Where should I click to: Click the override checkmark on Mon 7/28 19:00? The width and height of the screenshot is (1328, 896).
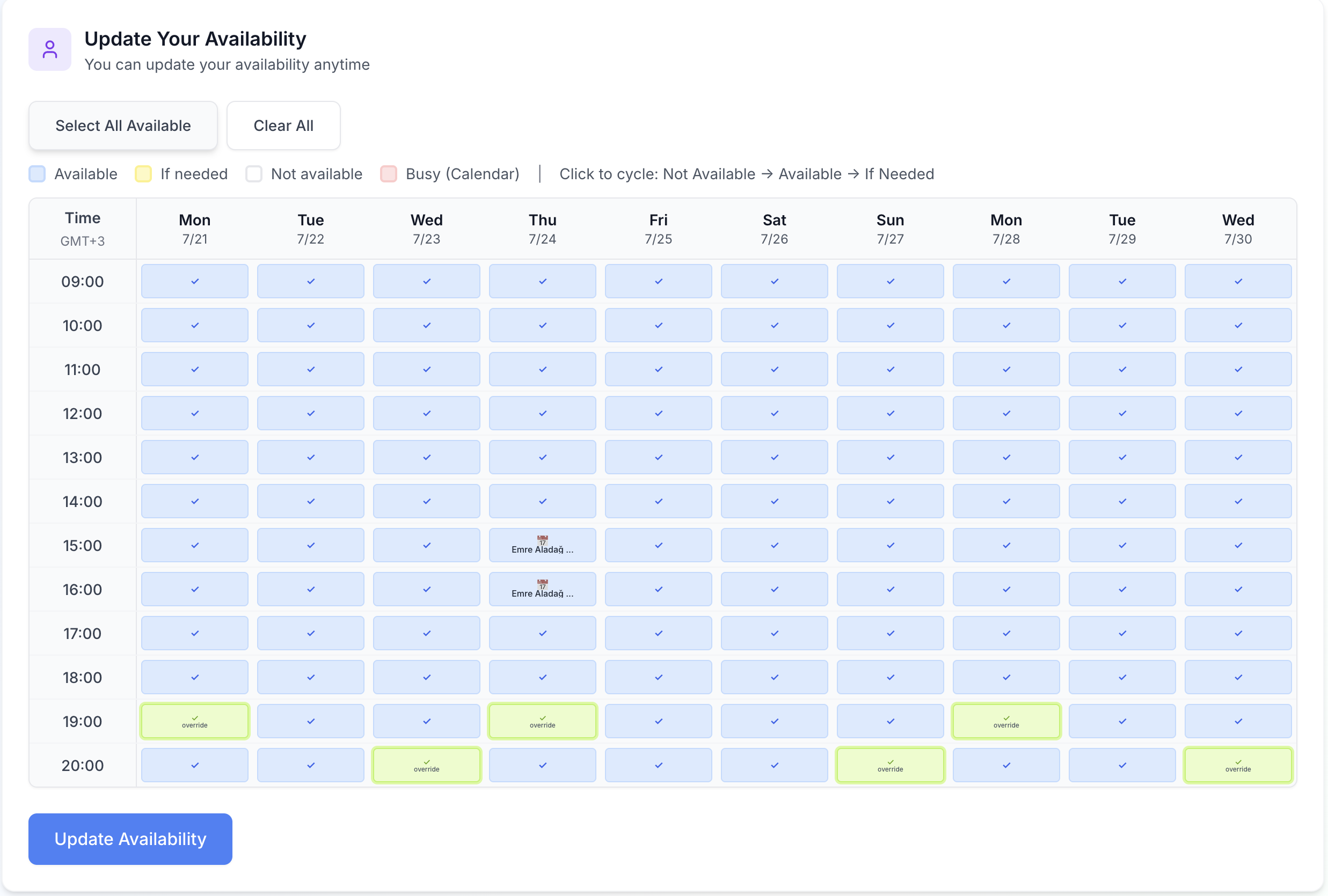(x=1006, y=718)
